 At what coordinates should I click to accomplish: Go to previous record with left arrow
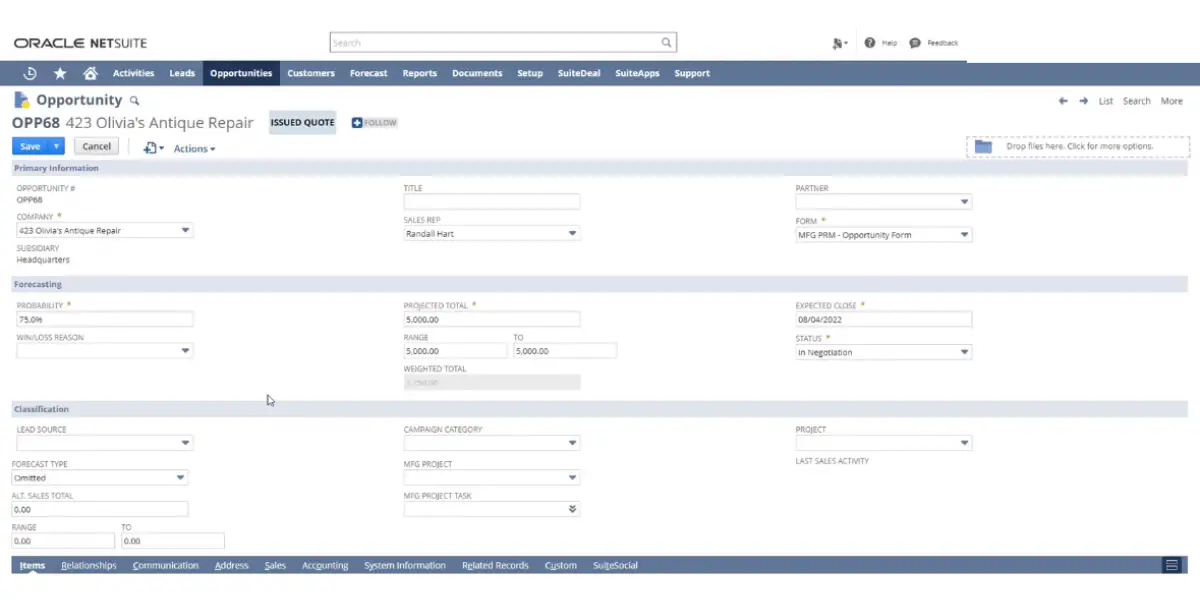click(x=1064, y=101)
